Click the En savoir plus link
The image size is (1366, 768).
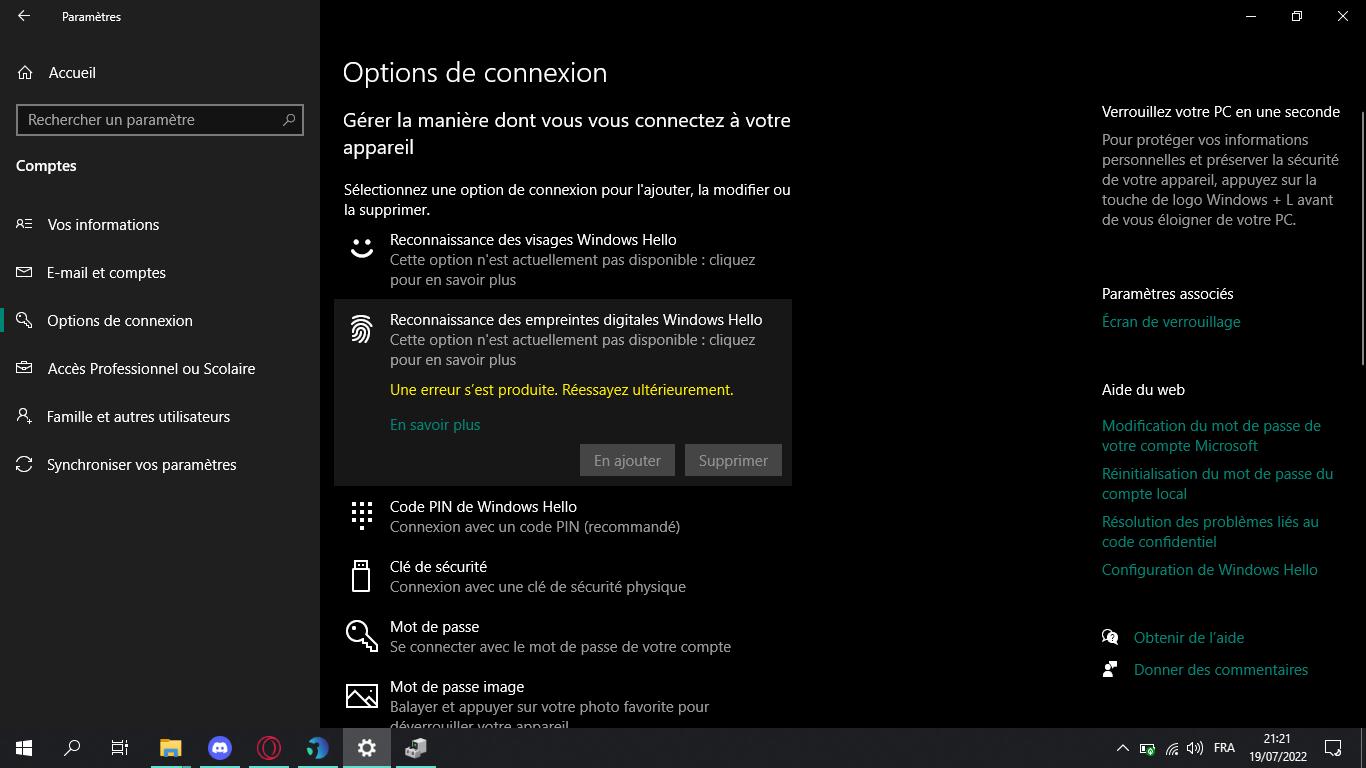pos(435,425)
